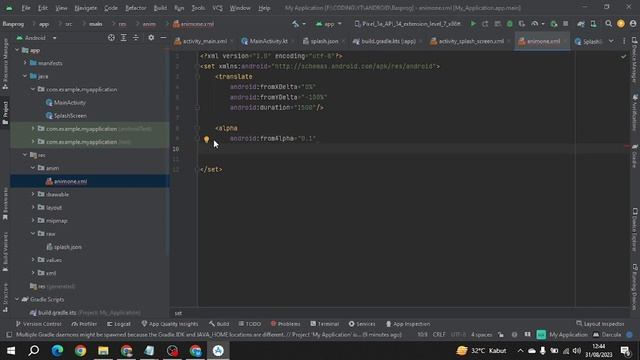
Task: Click the yellow lightbulb intention icon
Action: pyautogui.click(x=206, y=140)
